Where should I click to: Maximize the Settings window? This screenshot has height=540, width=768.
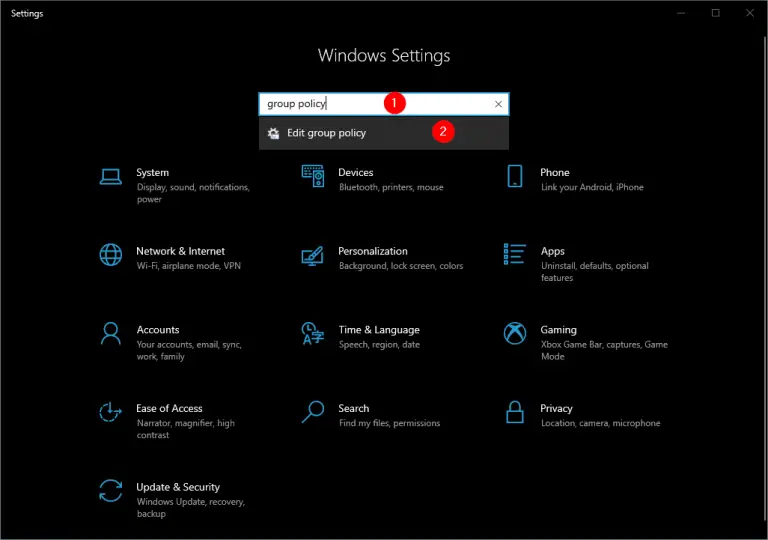click(x=716, y=13)
